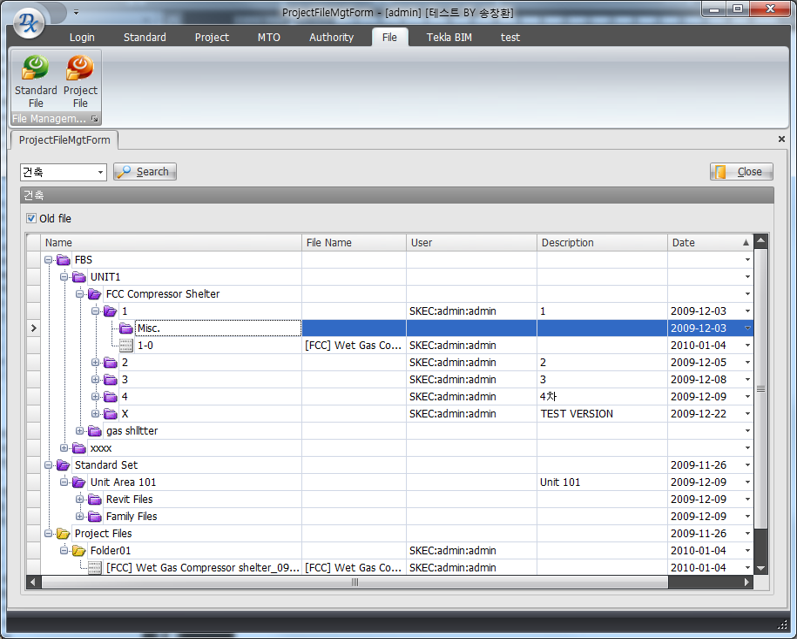The width and height of the screenshot is (797, 639).
Task: Click the Misc. folder icon
Action: pos(126,328)
